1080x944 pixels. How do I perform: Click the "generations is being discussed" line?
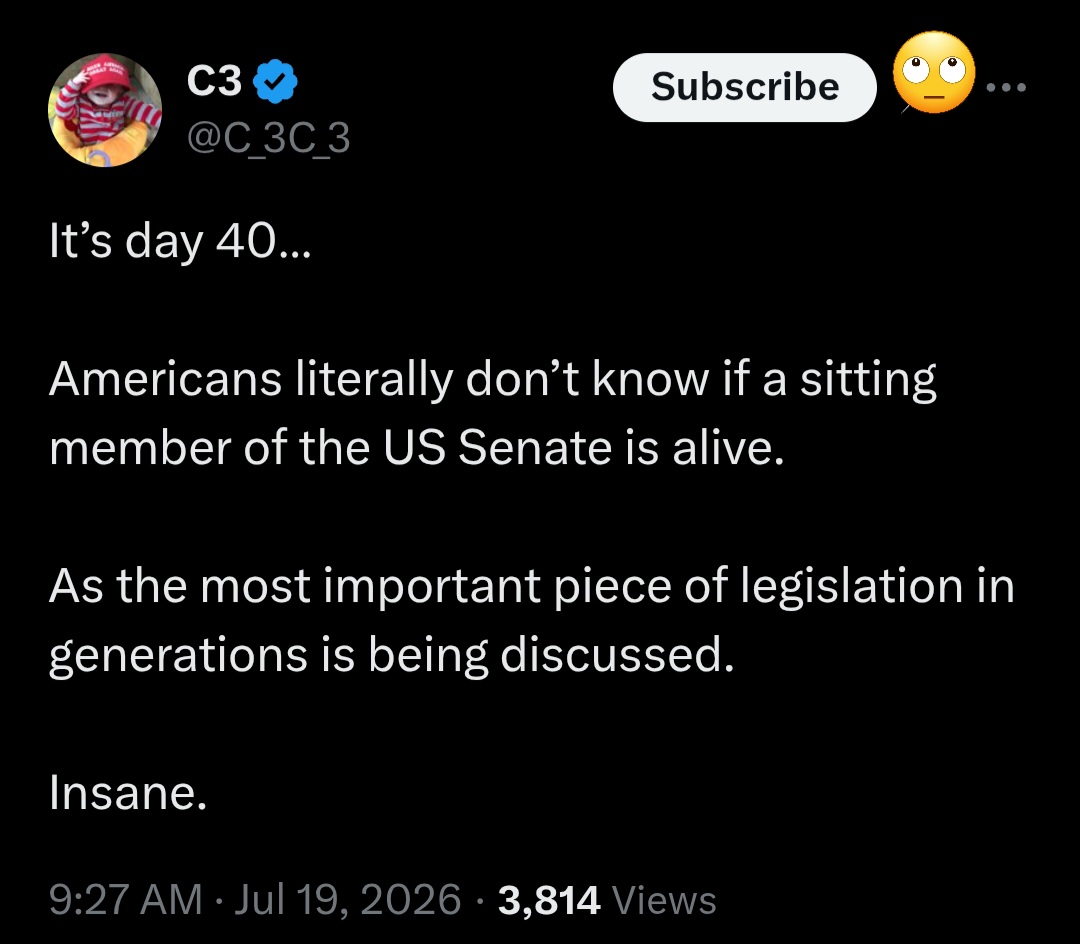pos(391,656)
